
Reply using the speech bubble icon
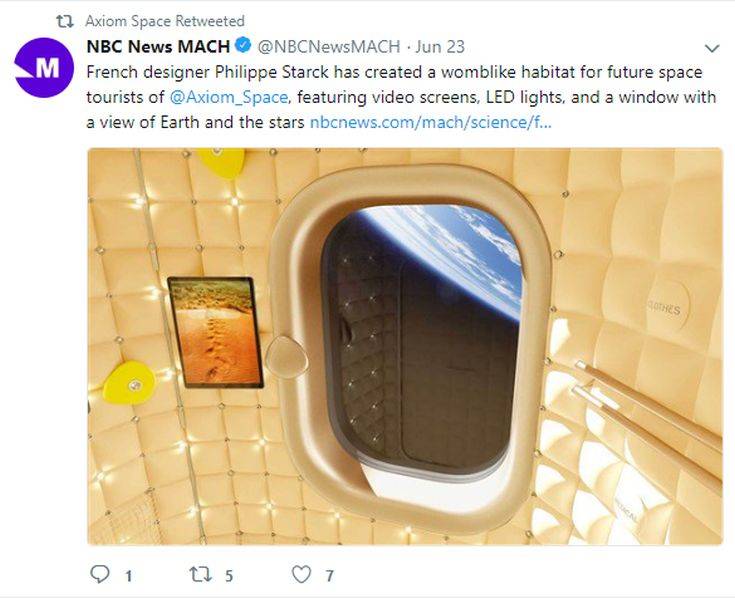pyautogui.click(x=99, y=574)
